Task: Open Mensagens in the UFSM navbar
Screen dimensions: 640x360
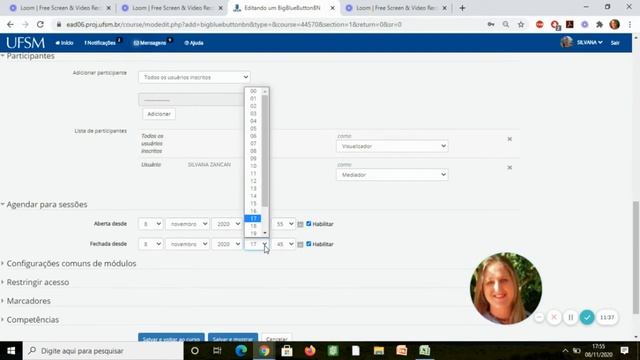Action: pos(151,43)
